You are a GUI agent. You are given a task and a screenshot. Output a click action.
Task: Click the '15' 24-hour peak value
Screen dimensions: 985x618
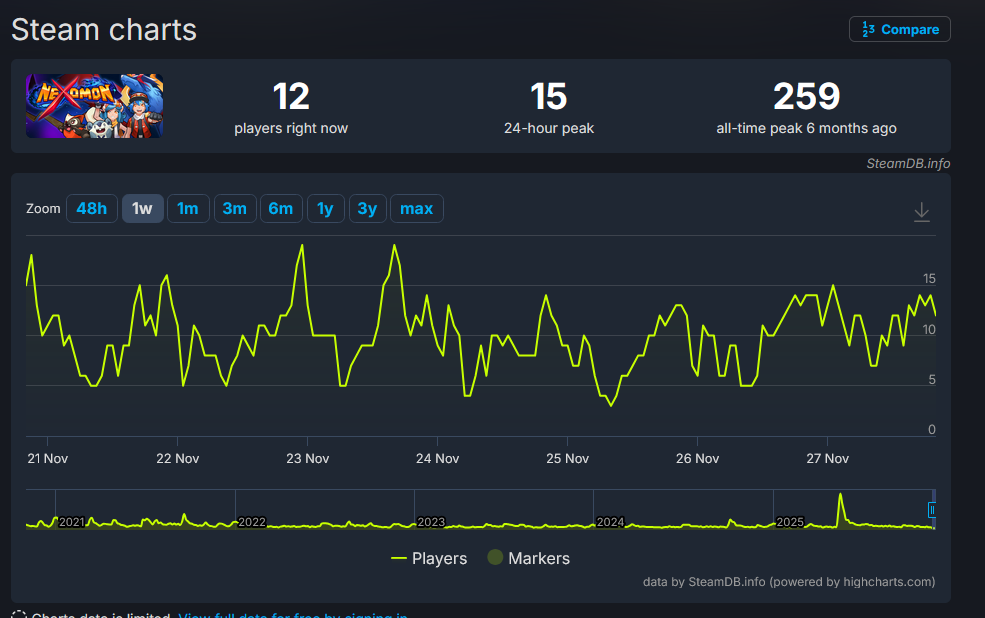click(x=548, y=97)
